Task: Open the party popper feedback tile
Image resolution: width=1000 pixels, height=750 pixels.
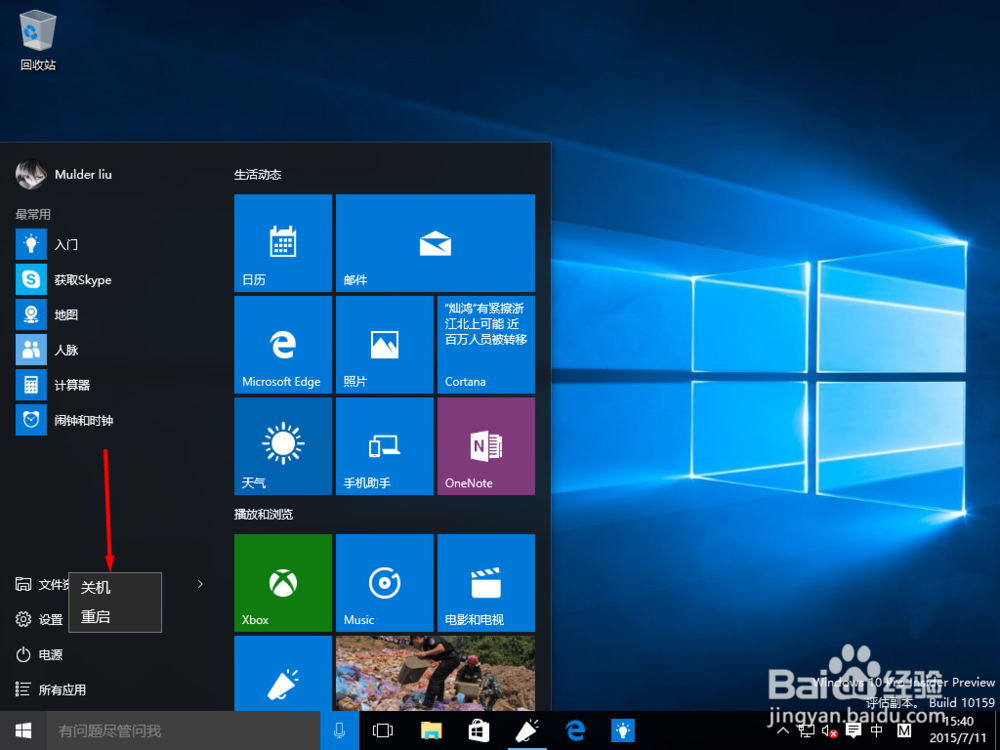Action: click(283, 673)
